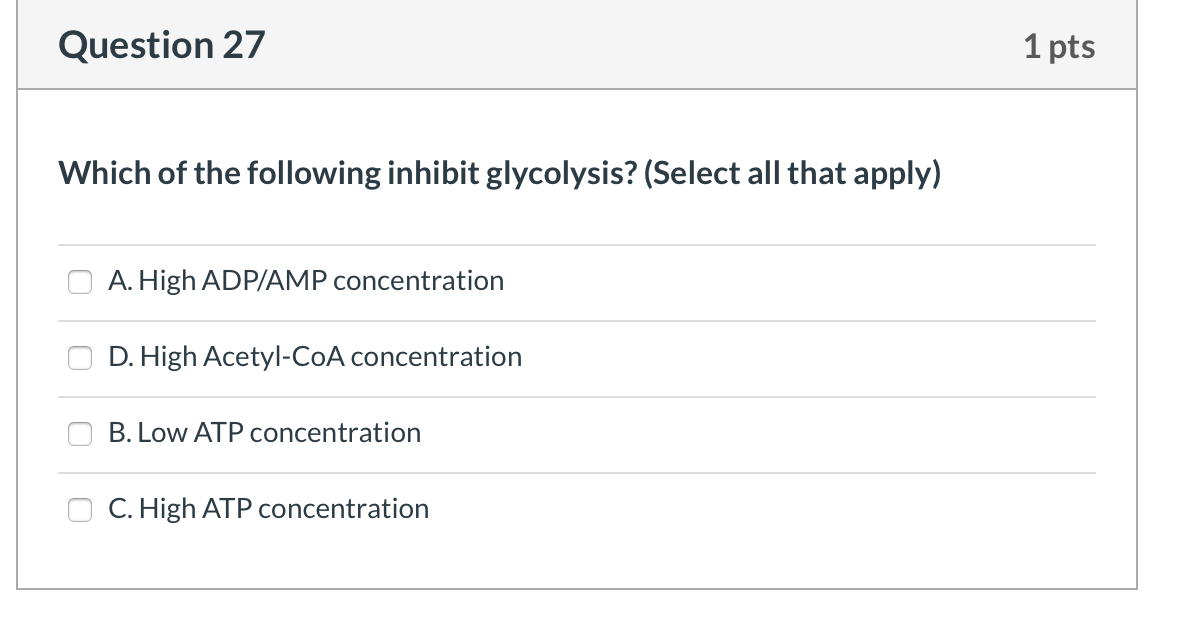This screenshot has width=1200, height=622.
Task: Click the question prompt text
Action: pos(500,172)
